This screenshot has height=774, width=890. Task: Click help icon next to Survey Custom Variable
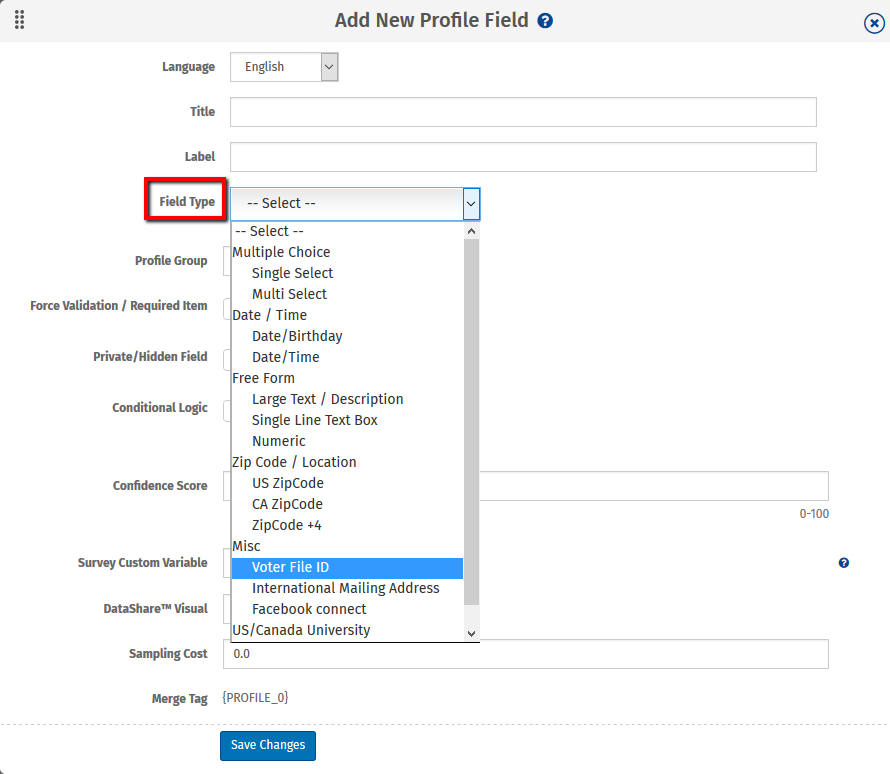pos(844,563)
